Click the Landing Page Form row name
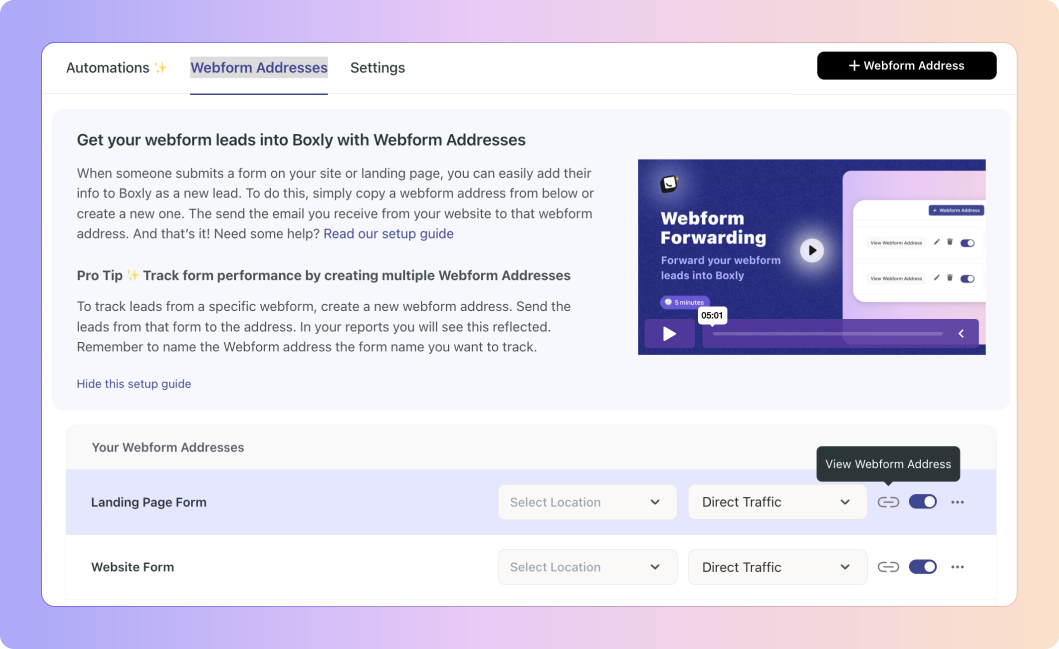Screen dimensions: 1059x649 coord(149,502)
